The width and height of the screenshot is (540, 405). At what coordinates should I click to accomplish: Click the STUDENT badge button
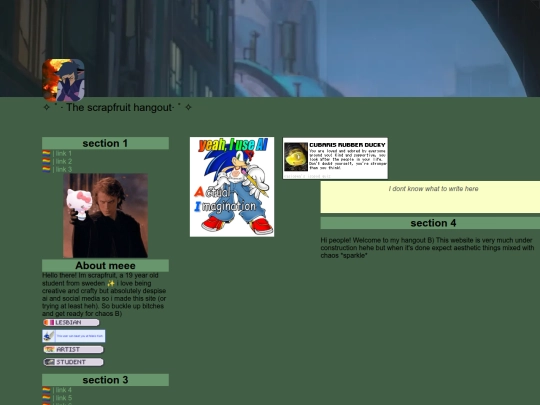coord(73,362)
